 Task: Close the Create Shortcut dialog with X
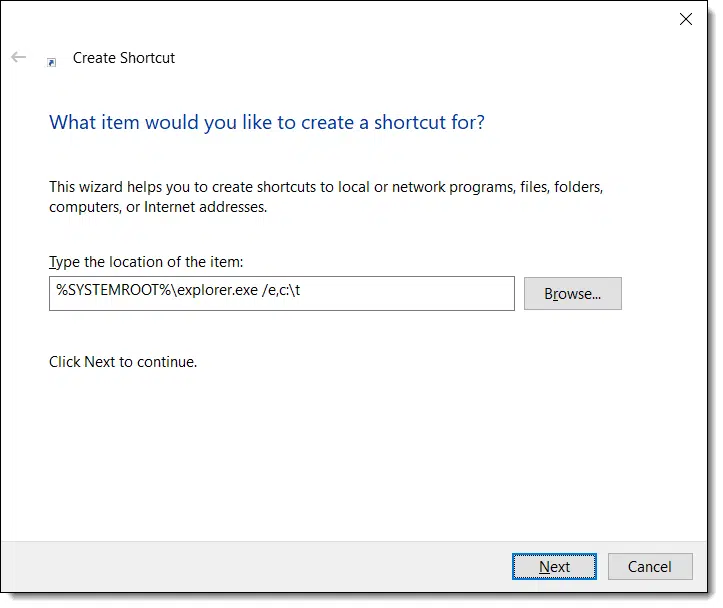pos(686,19)
